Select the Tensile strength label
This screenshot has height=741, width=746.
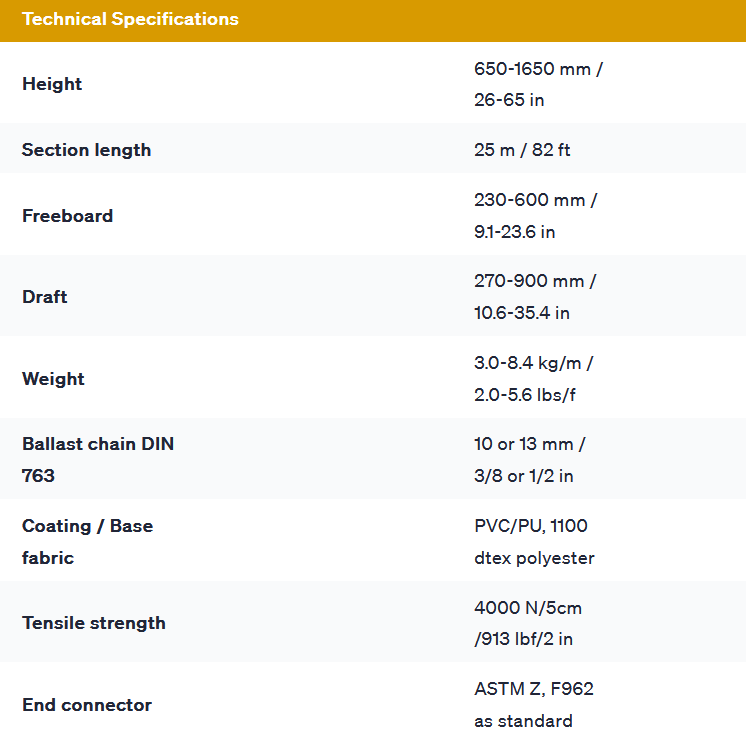click(94, 623)
